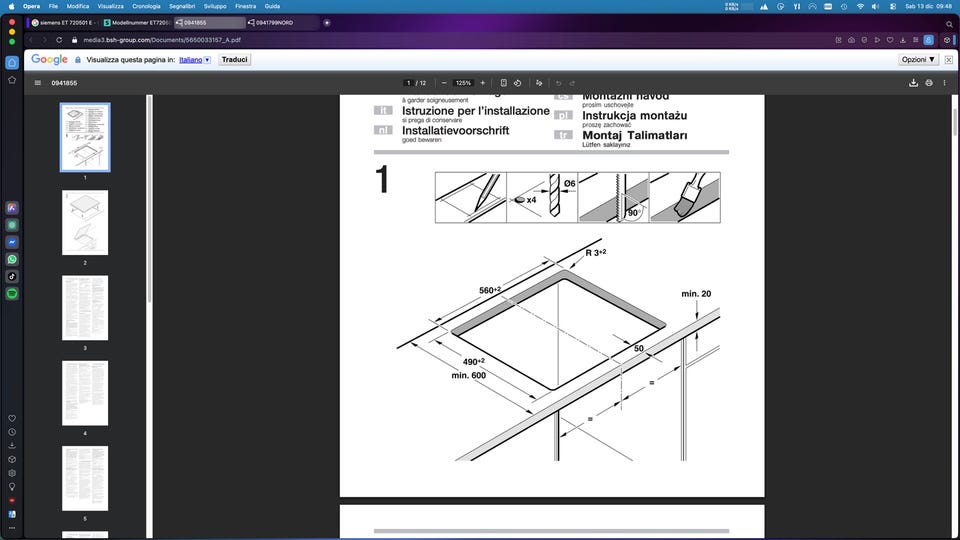
Task: Dismiss the Google translate bar
Action: [948, 59]
